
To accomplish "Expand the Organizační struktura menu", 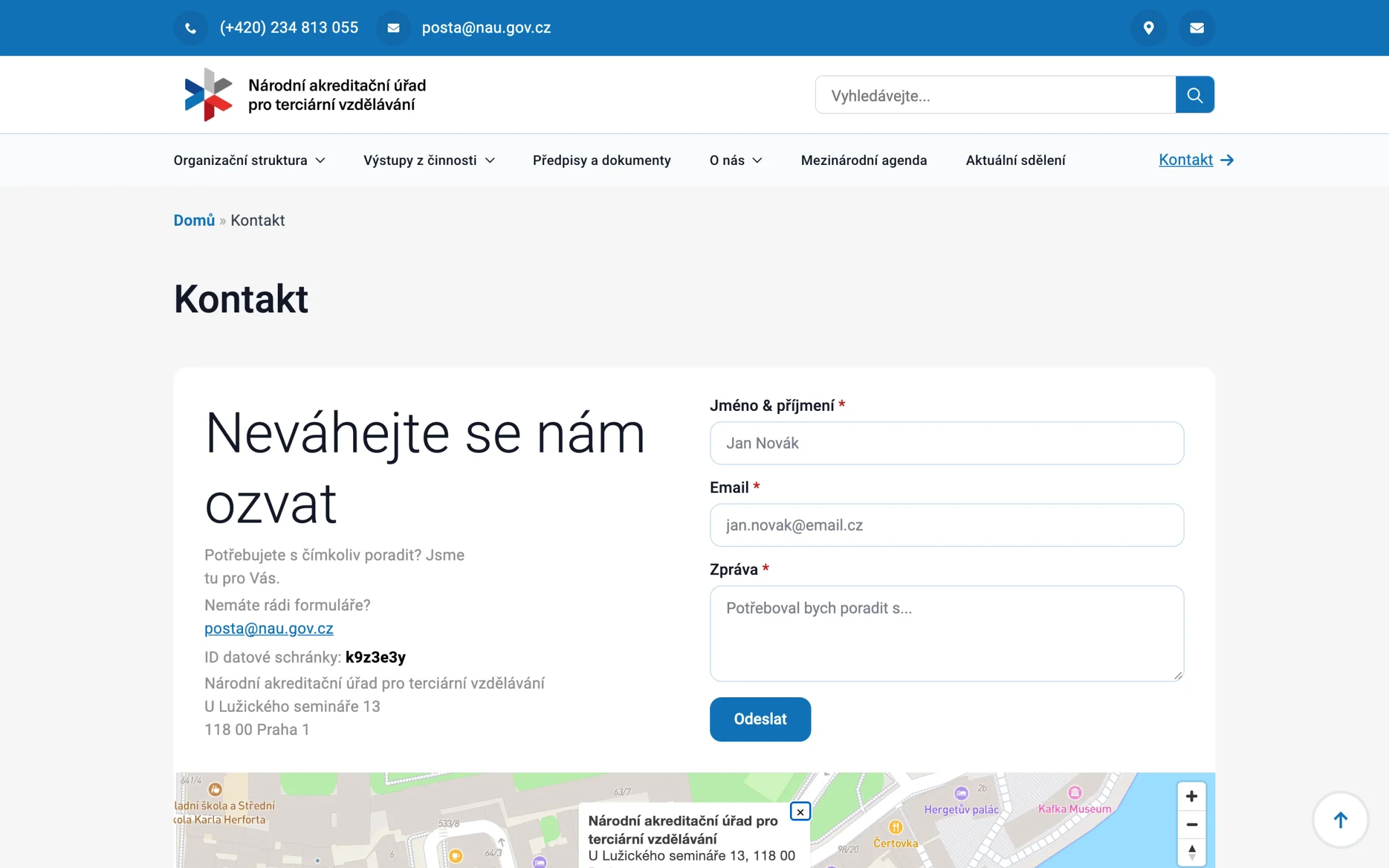I will click(x=249, y=160).
